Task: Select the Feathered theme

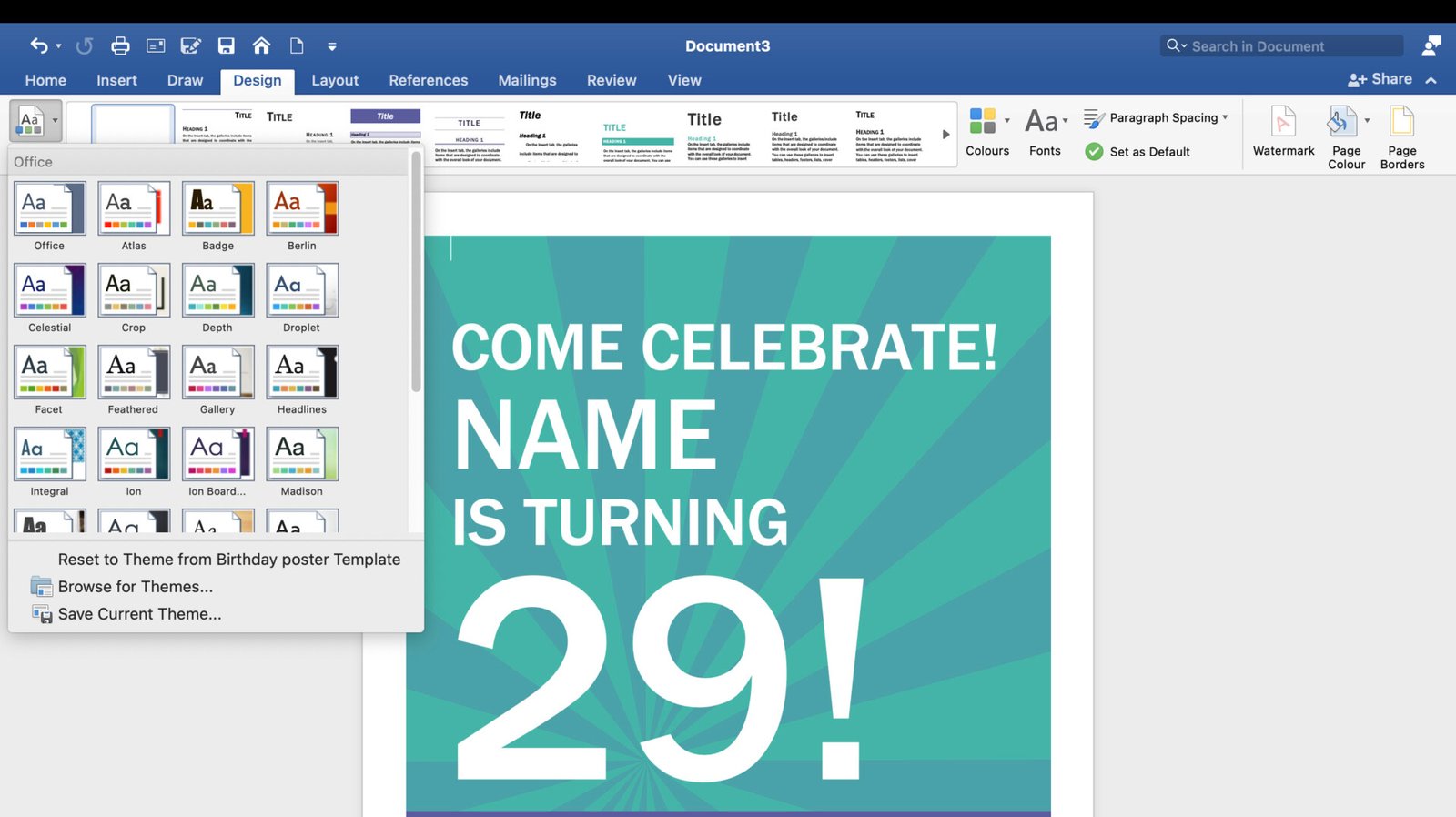Action: click(x=134, y=372)
